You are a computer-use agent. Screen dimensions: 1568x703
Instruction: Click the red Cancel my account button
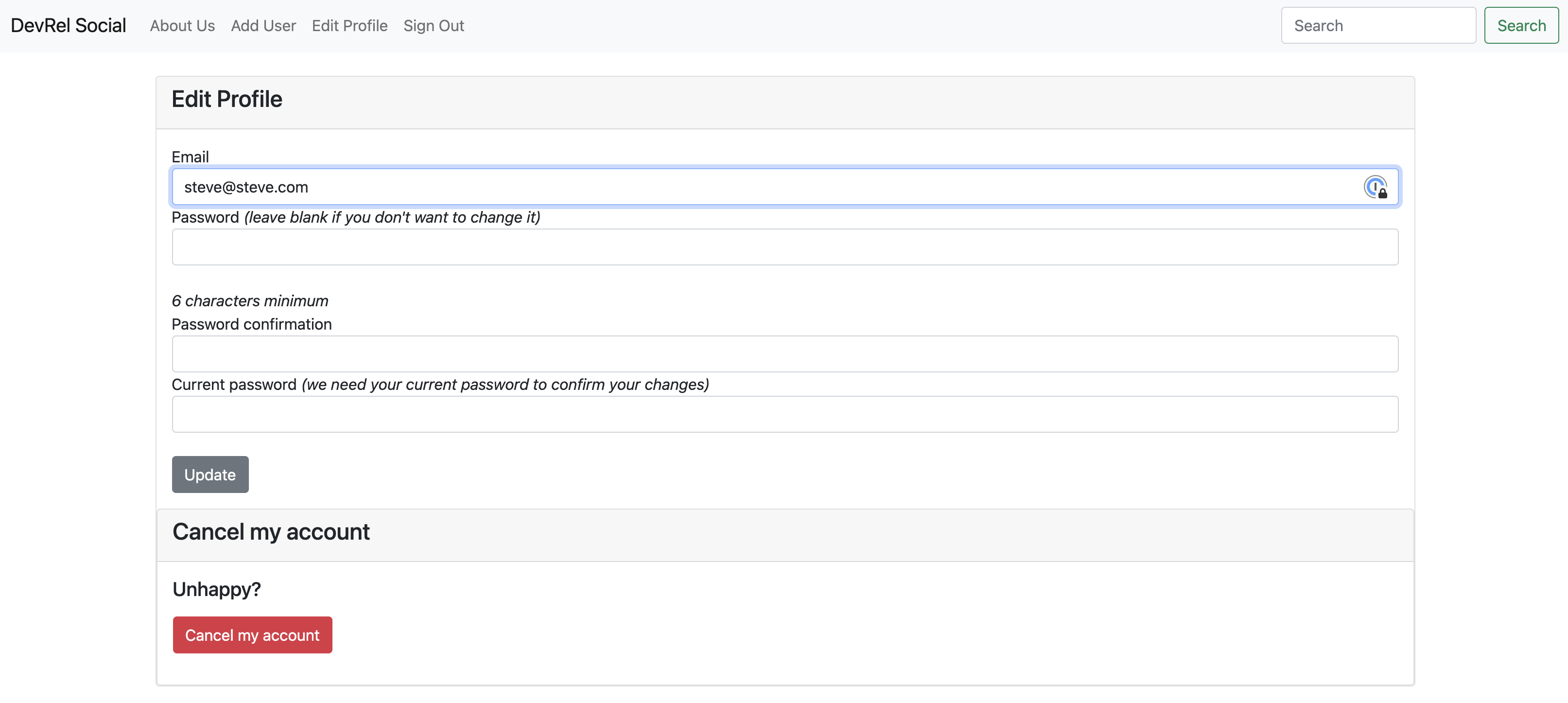(x=252, y=635)
